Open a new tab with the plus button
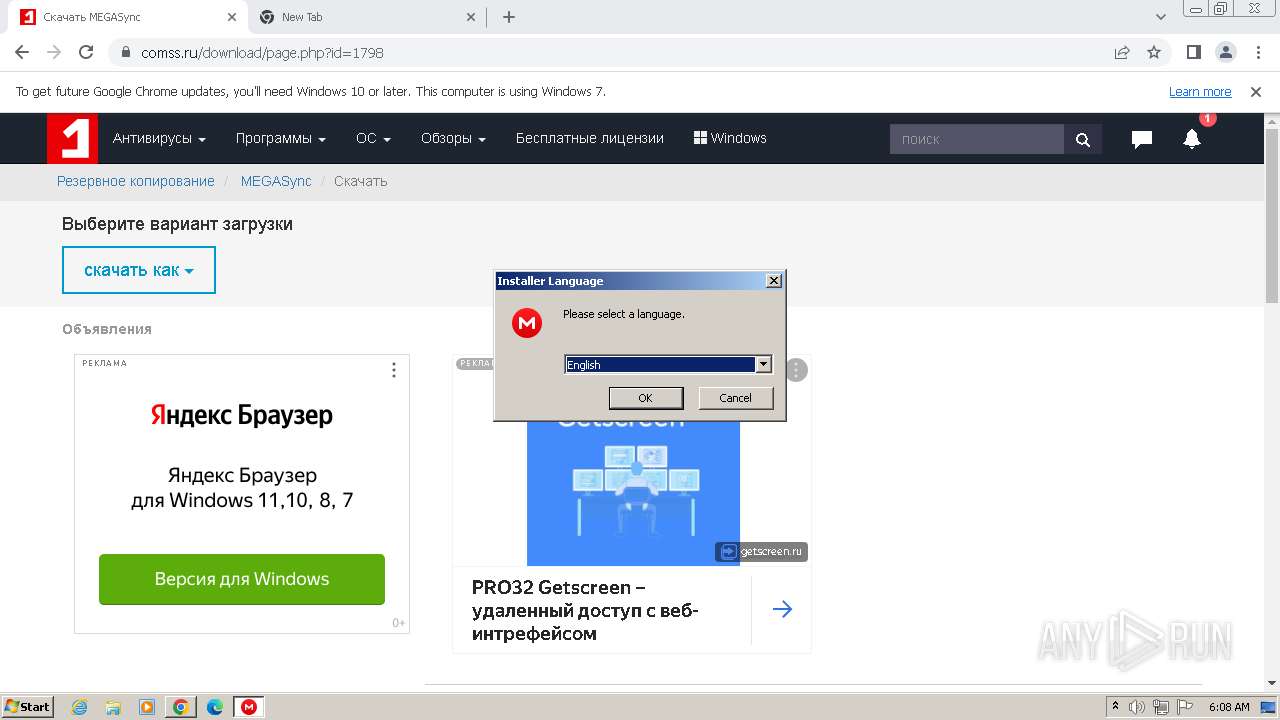This screenshot has width=1280, height=720. [x=509, y=17]
